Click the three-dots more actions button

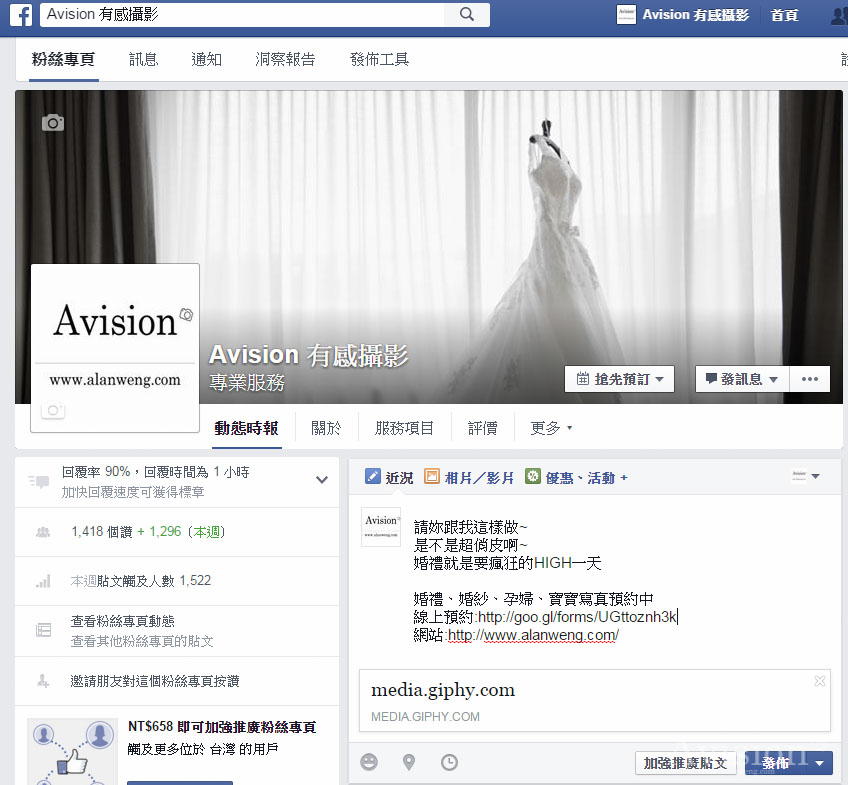point(810,379)
